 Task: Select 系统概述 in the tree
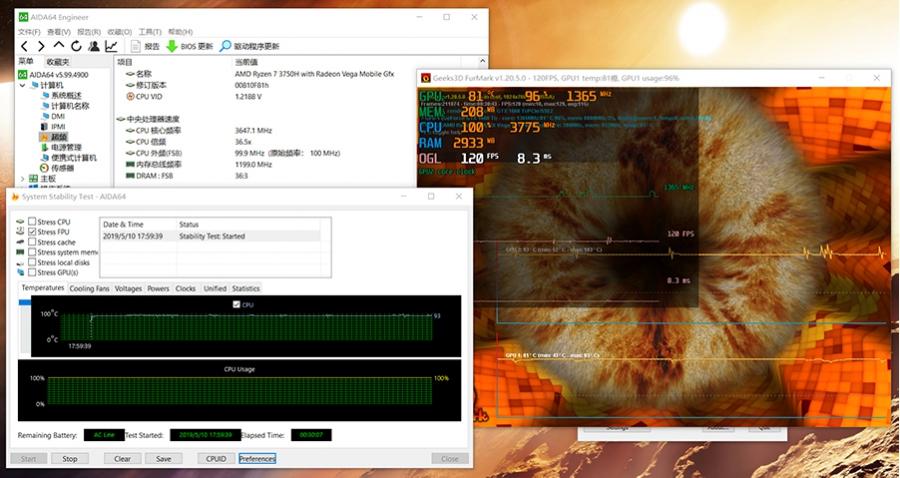[x=61, y=95]
